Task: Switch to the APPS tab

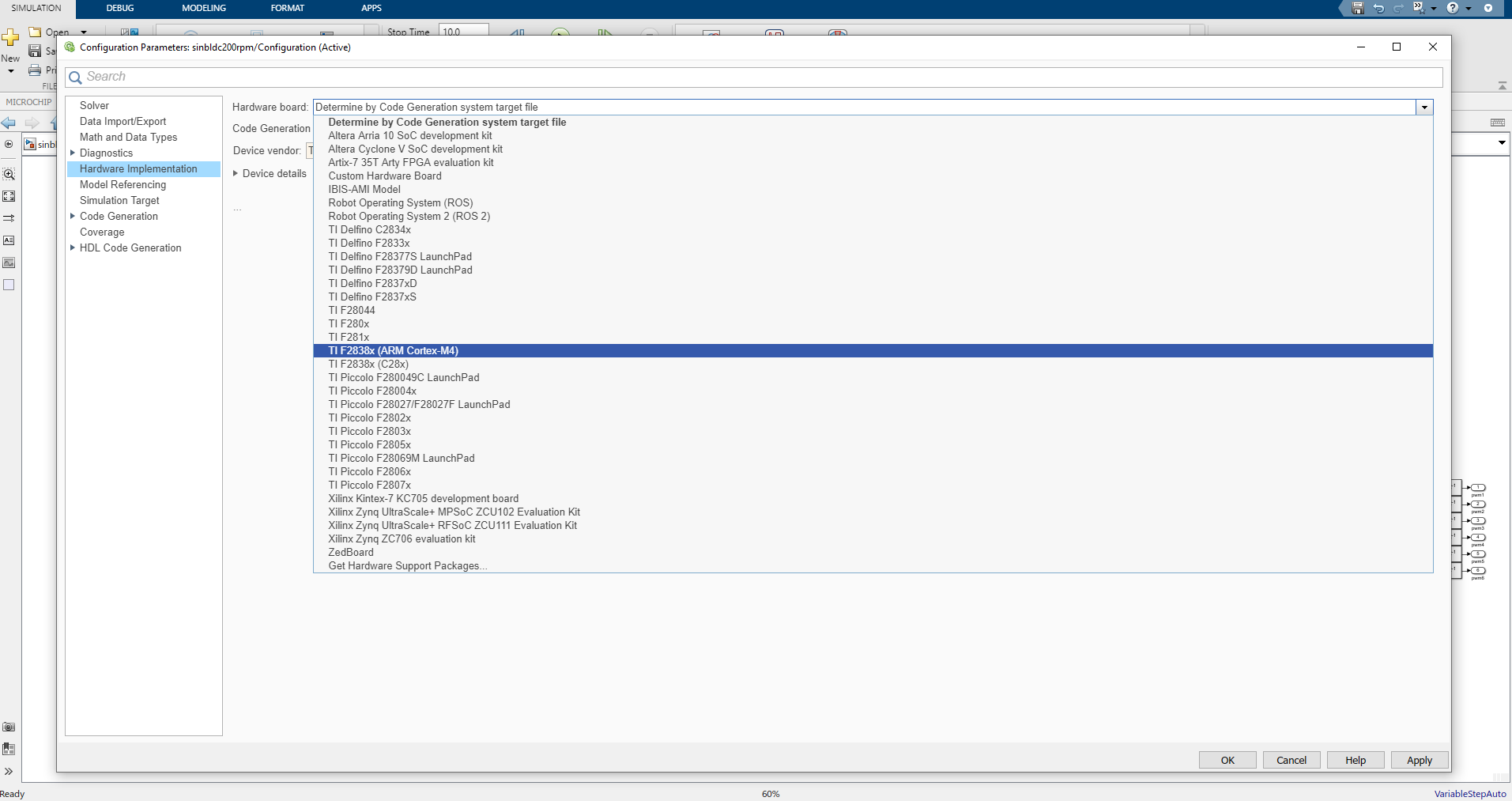Action: click(x=370, y=8)
